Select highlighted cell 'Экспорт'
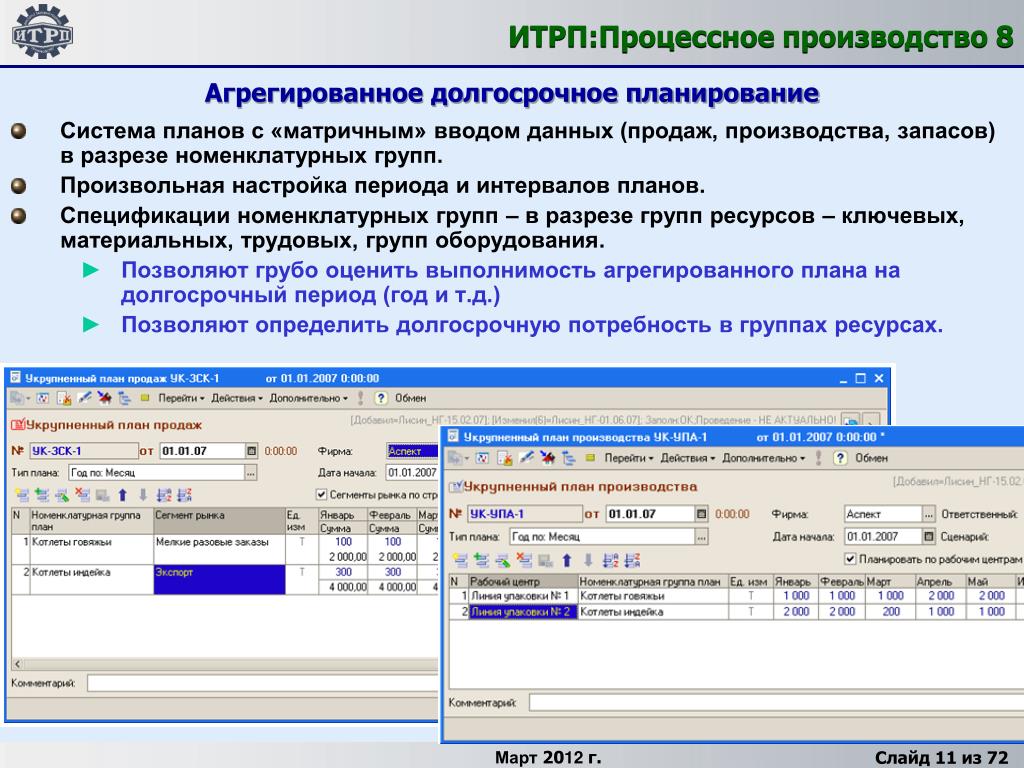 coord(219,579)
